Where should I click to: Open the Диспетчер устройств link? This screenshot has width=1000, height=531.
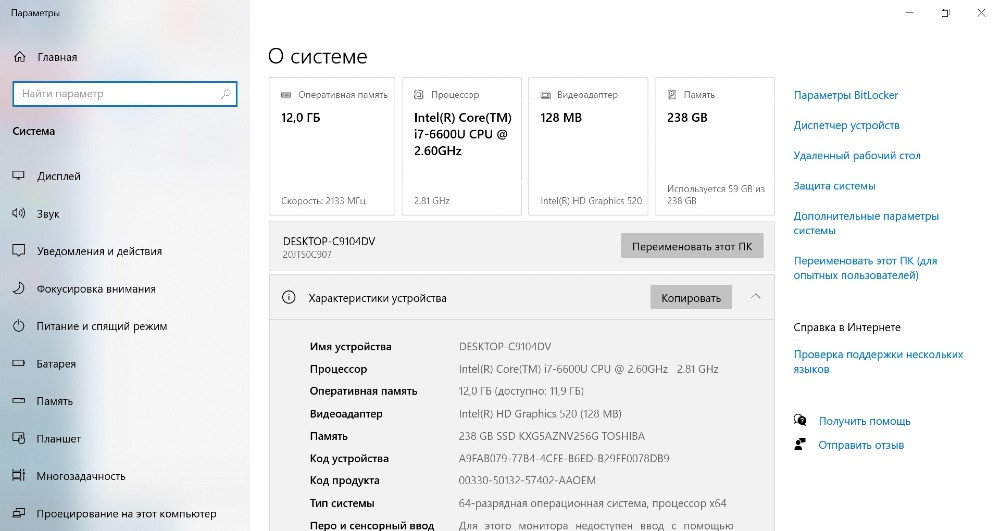pyautogui.click(x=846, y=125)
